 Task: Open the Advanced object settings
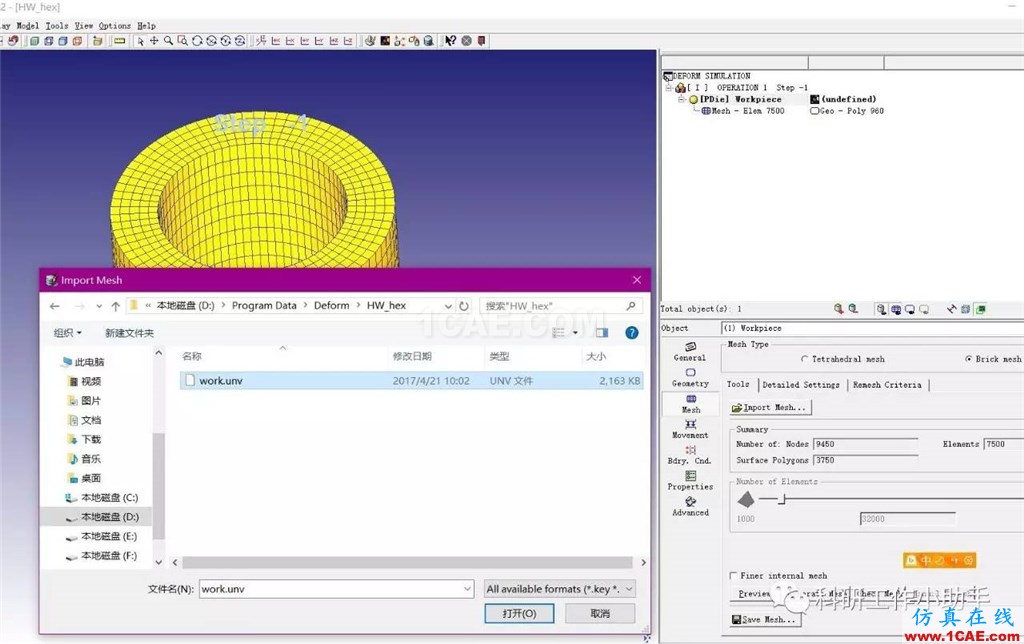(690, 506)
